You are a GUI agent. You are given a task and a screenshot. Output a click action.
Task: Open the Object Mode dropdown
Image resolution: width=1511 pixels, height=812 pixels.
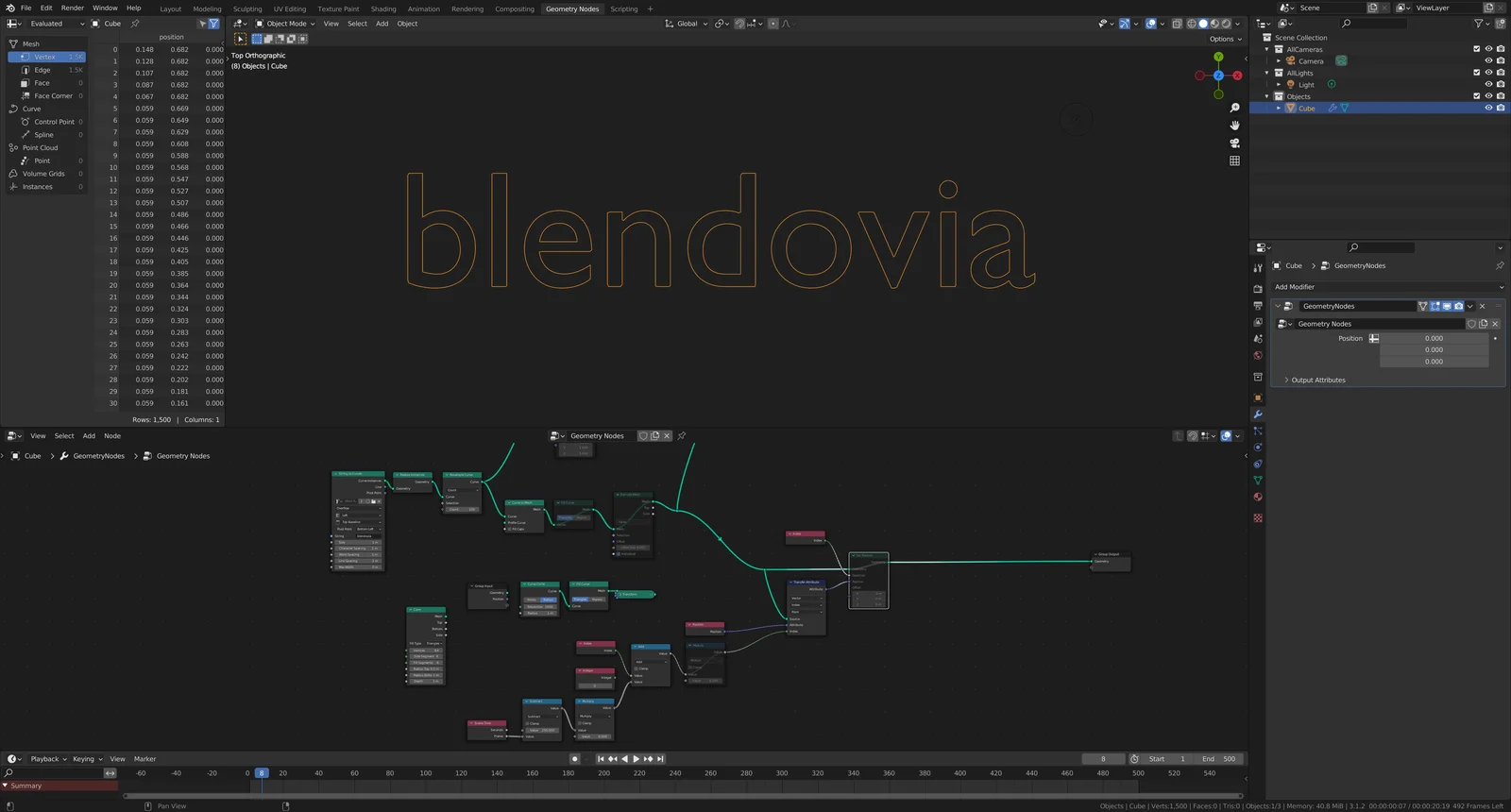pos(286,24)
